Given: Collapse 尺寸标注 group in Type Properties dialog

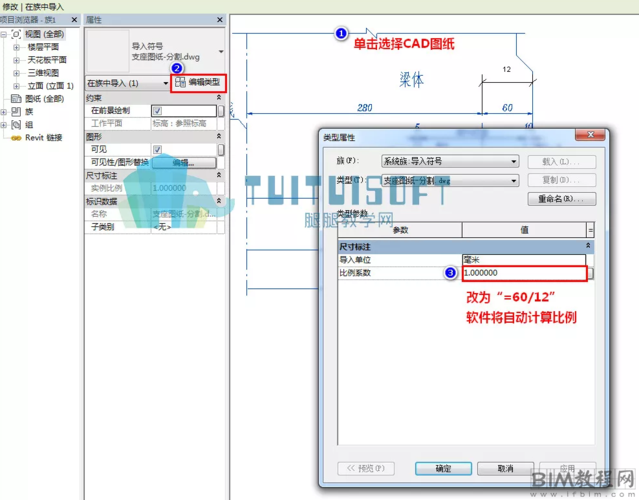Looking at the screenshot, I should [588, 245].
